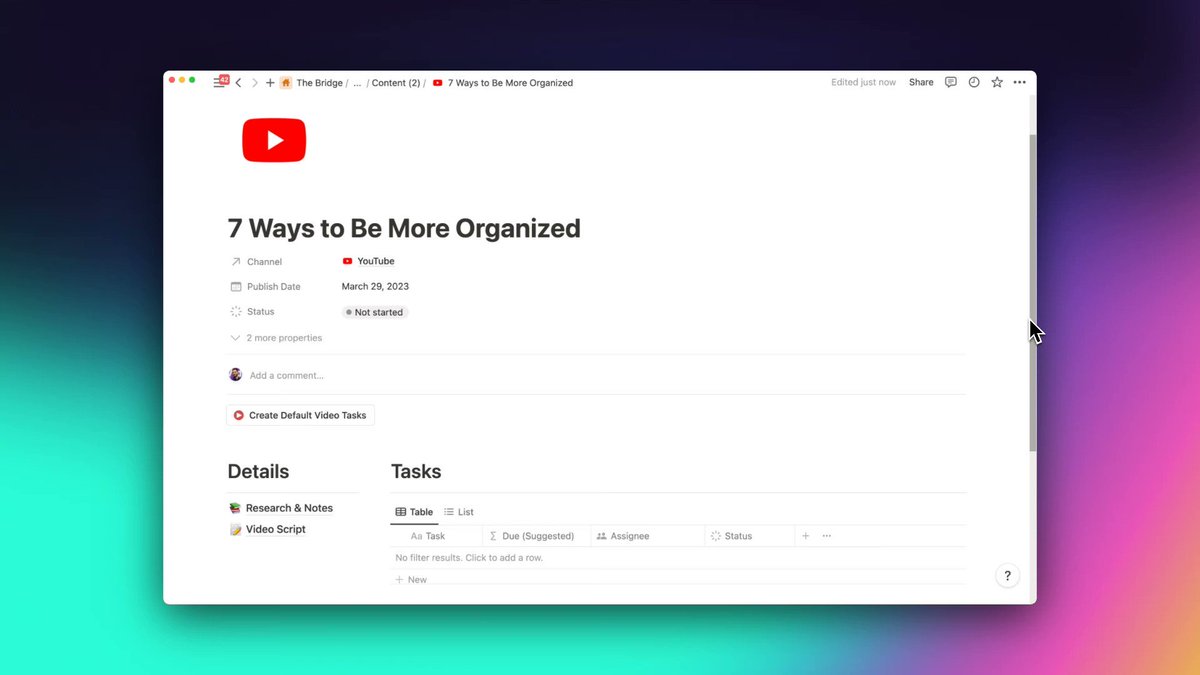Viewport: 1200px width, 675px height.
Task: Favorite the page with star icon
Action: point(997,83)
